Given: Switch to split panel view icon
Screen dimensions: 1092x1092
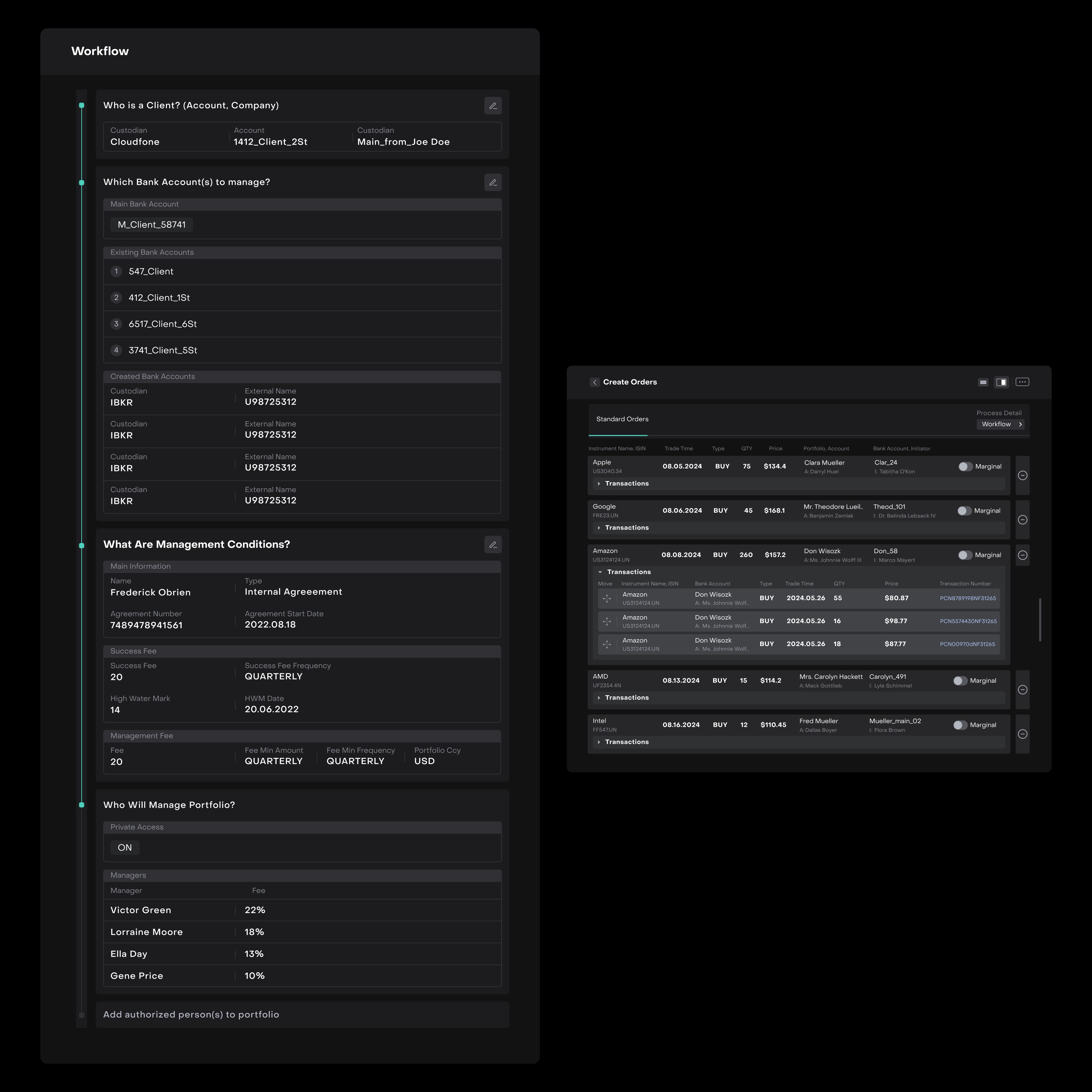Looking at the screenshot, I should pos(1001,382).
